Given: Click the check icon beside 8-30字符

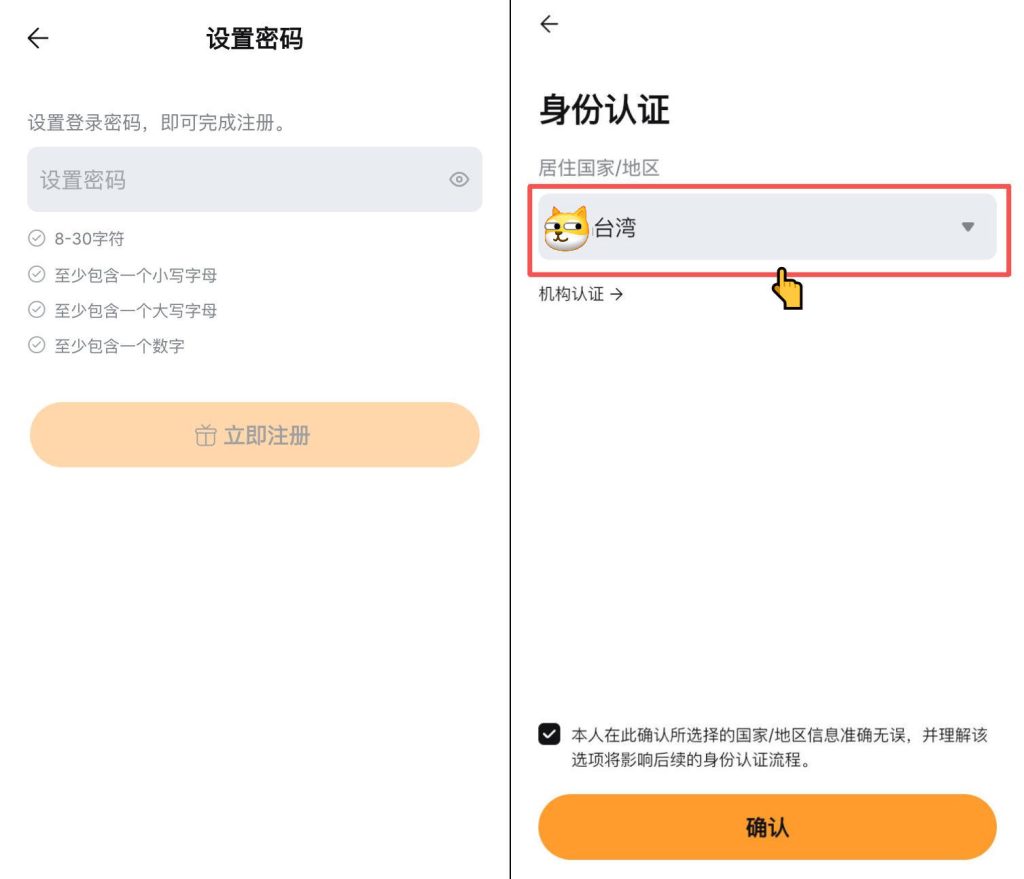Looking at the screenshot, I should click(x=37, y=239).
